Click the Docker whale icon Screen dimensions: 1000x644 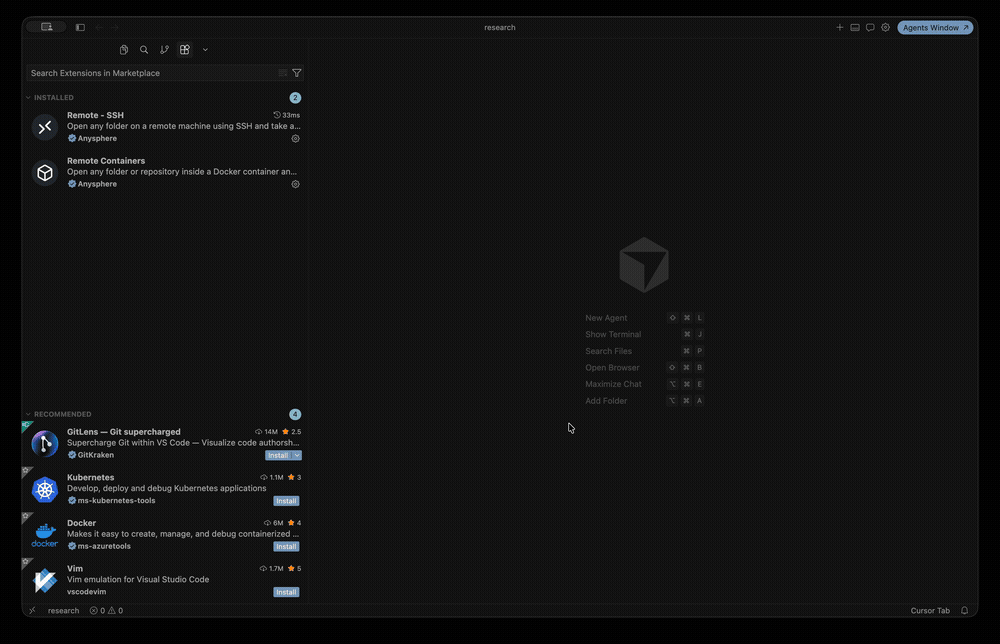point(45,535)
